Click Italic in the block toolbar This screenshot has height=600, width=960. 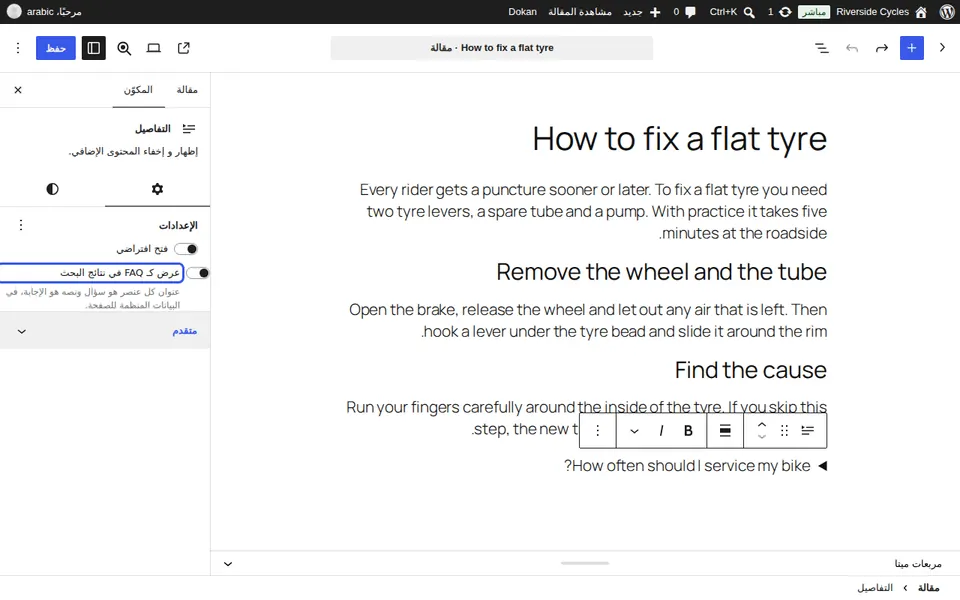(661, 430)
